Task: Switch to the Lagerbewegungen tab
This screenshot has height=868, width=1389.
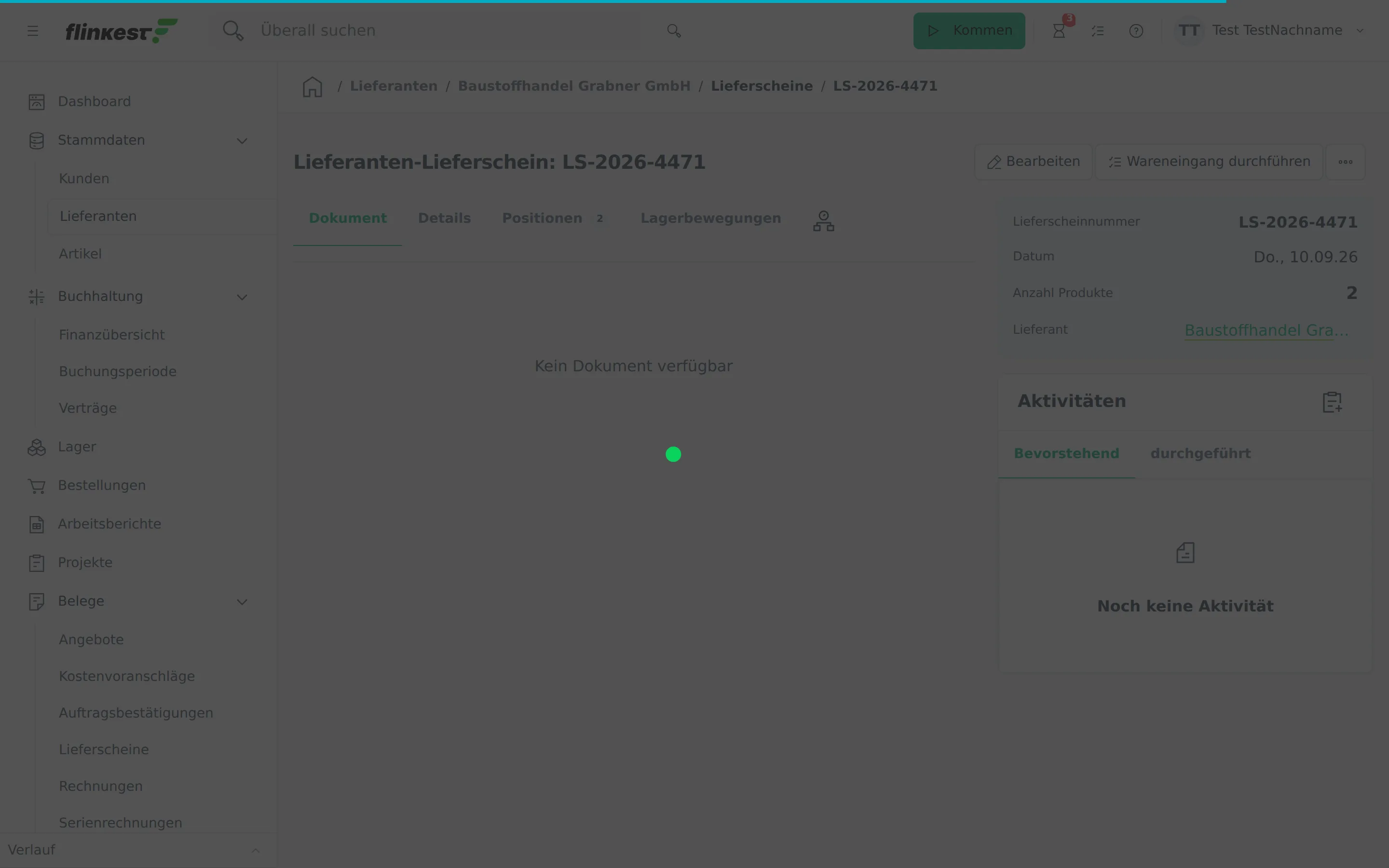Action: click(710, 219)
